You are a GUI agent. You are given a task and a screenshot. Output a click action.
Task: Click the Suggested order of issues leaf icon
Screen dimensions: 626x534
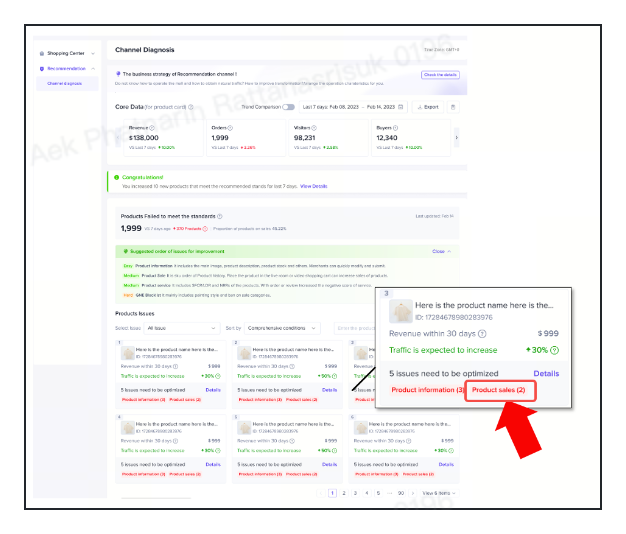coord(126,251)
